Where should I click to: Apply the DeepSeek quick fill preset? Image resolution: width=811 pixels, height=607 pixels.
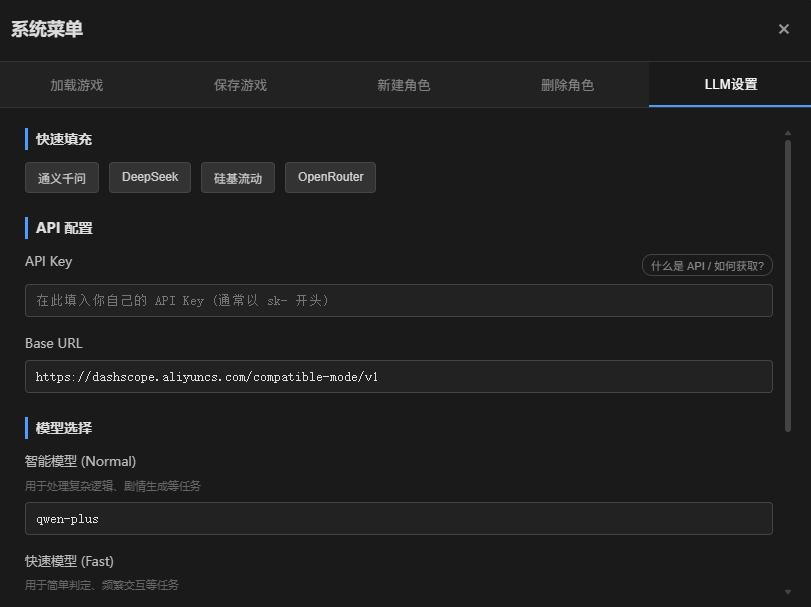[x=149, y=177]
